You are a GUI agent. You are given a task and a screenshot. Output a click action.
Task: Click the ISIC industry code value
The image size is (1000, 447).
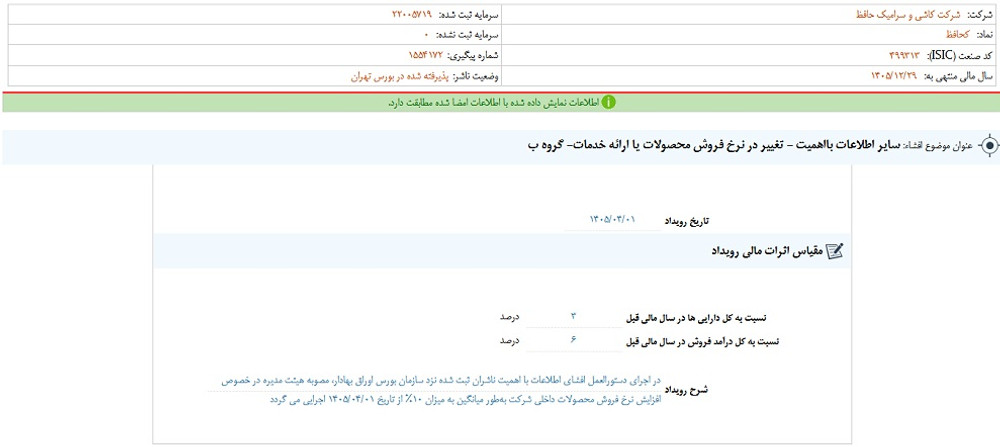click(x=903, y=55)
